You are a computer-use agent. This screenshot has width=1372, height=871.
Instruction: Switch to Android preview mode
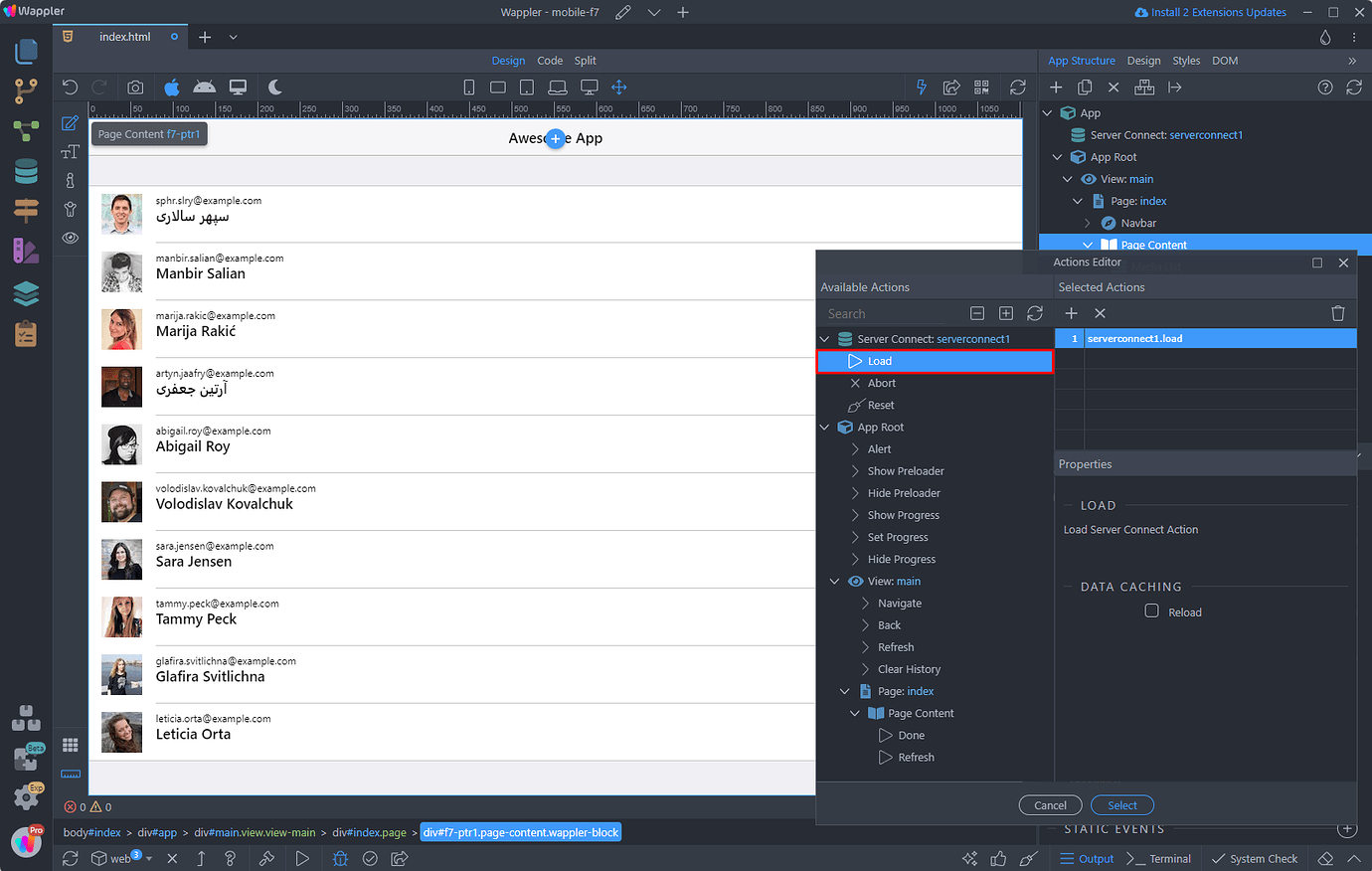[x=204, y=87]
